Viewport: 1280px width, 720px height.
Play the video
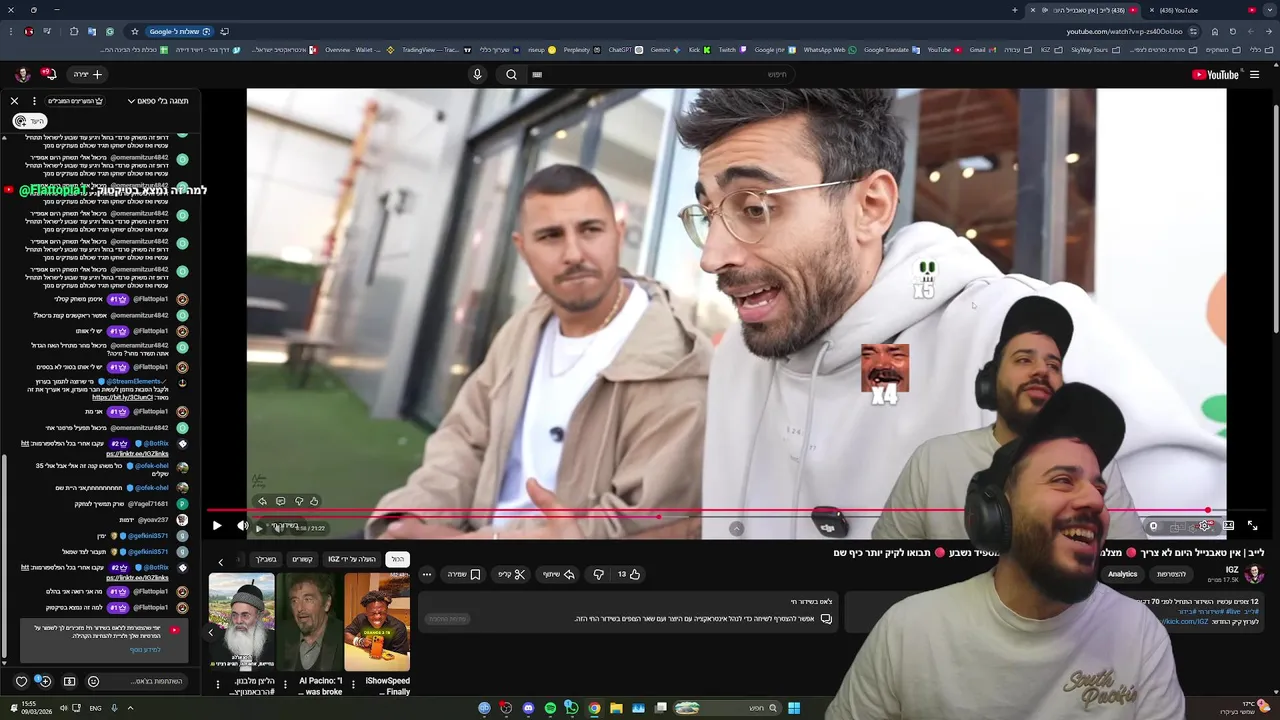[x=217, y=526]
